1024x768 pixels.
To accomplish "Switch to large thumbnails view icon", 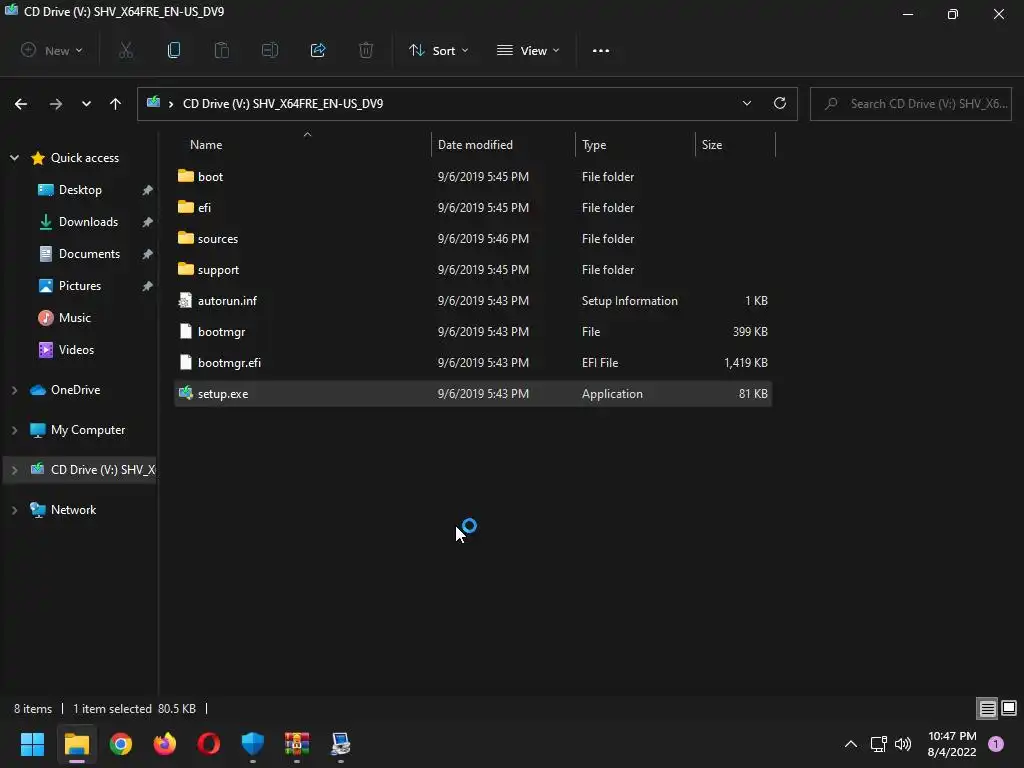I will point(1009,708).
